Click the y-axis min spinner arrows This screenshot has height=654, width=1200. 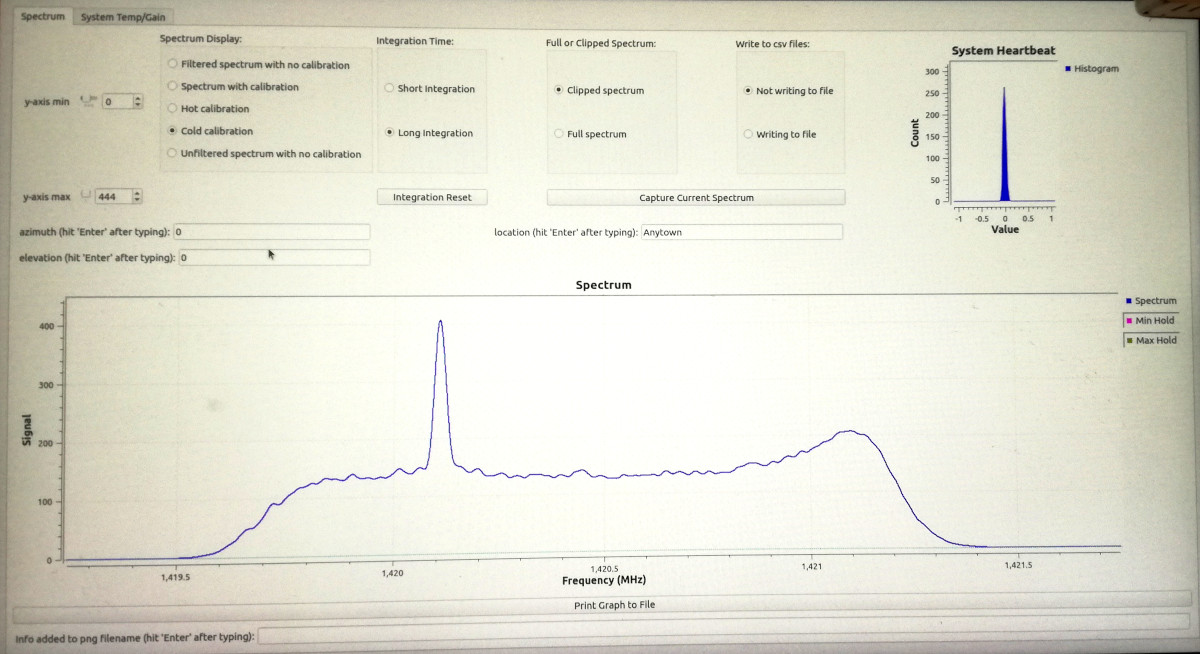(x=138, y=102)
